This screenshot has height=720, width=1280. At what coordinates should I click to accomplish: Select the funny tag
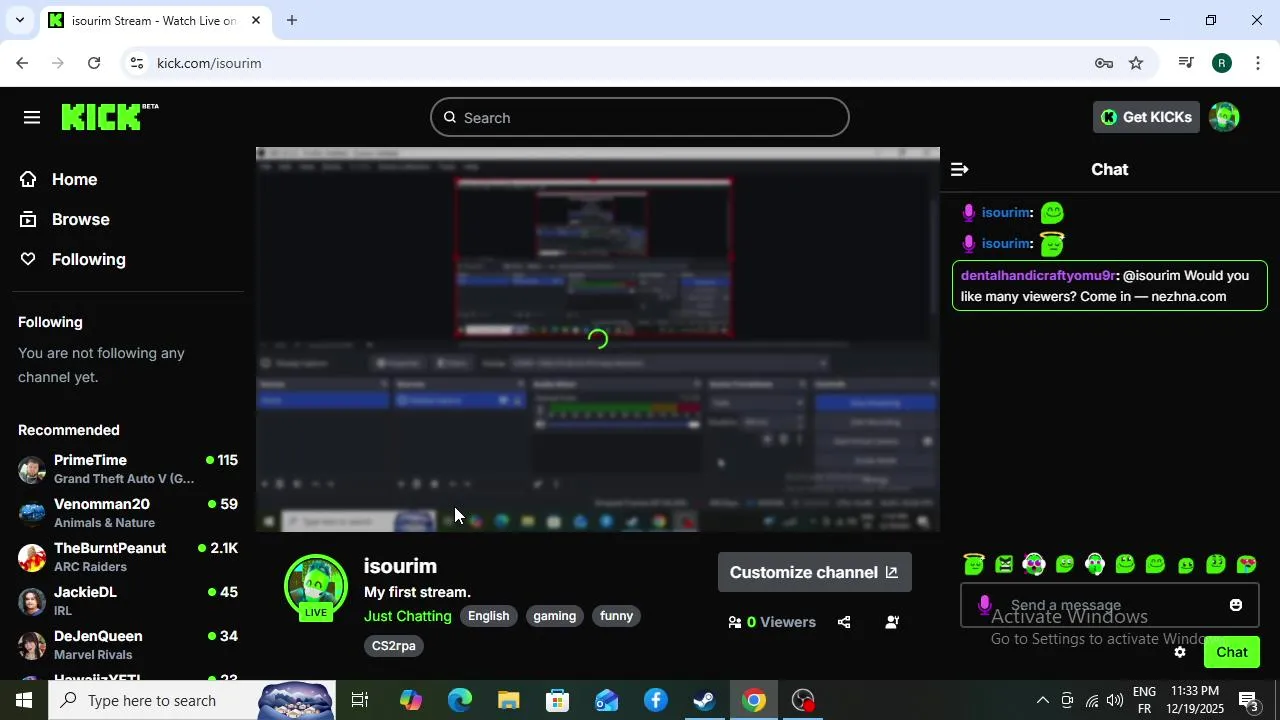(x=617, y=616)
